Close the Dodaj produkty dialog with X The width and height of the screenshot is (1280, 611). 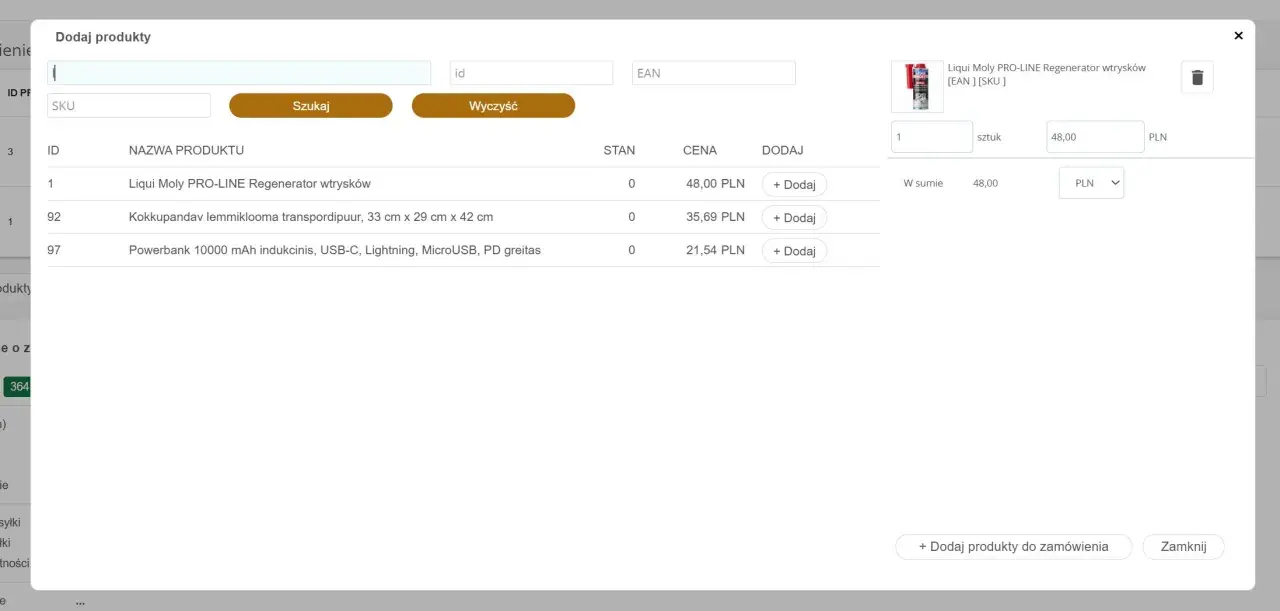(1238, 35)
